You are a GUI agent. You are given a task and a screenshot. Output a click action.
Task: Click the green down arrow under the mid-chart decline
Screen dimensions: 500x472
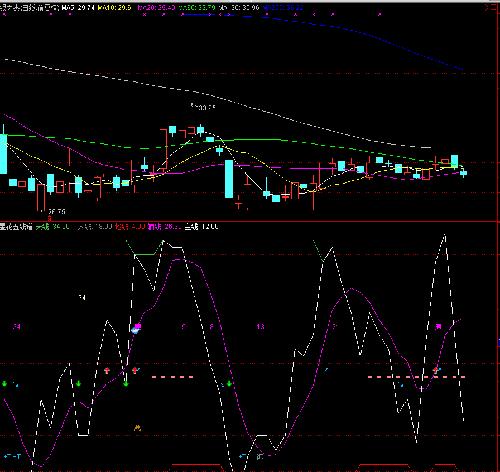(x=229, y=384)
